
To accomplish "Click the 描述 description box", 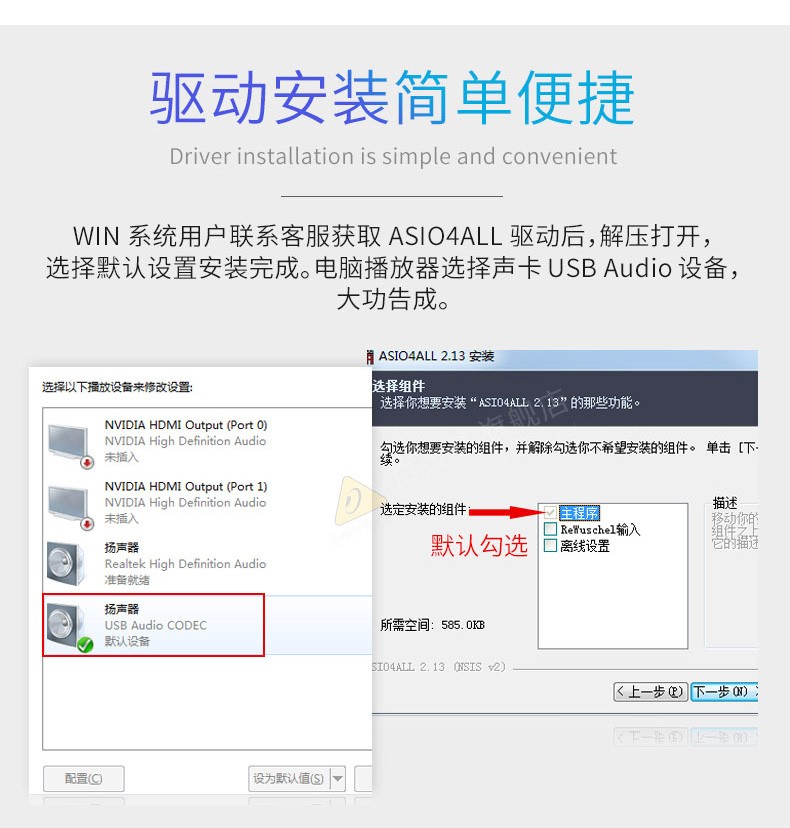I will [x=732, y=576].
